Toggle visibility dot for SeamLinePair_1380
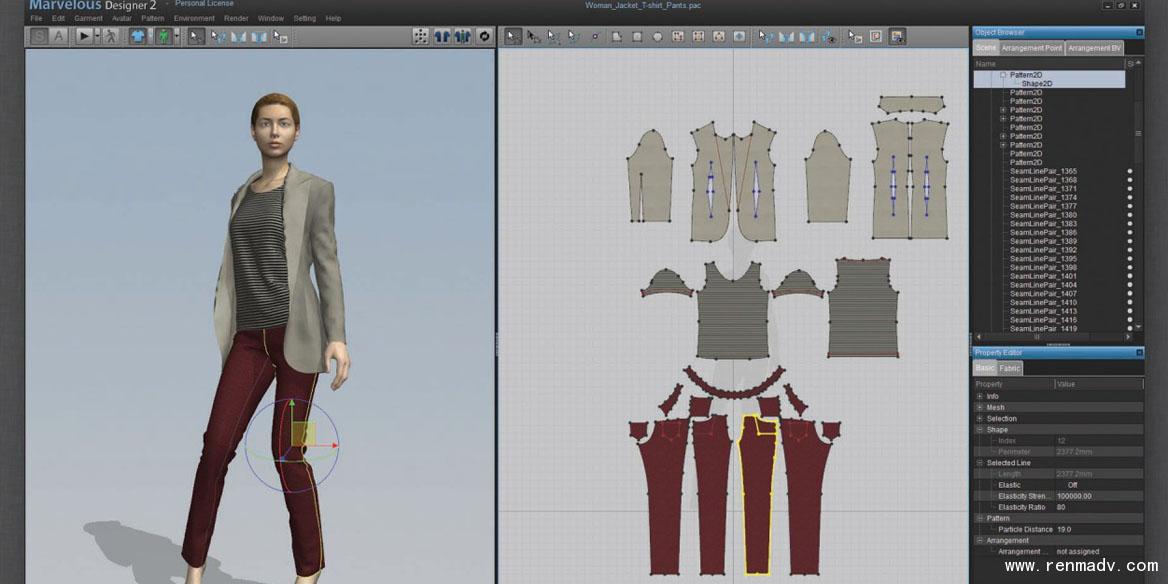The image size is (1168, 584). 1130,215
